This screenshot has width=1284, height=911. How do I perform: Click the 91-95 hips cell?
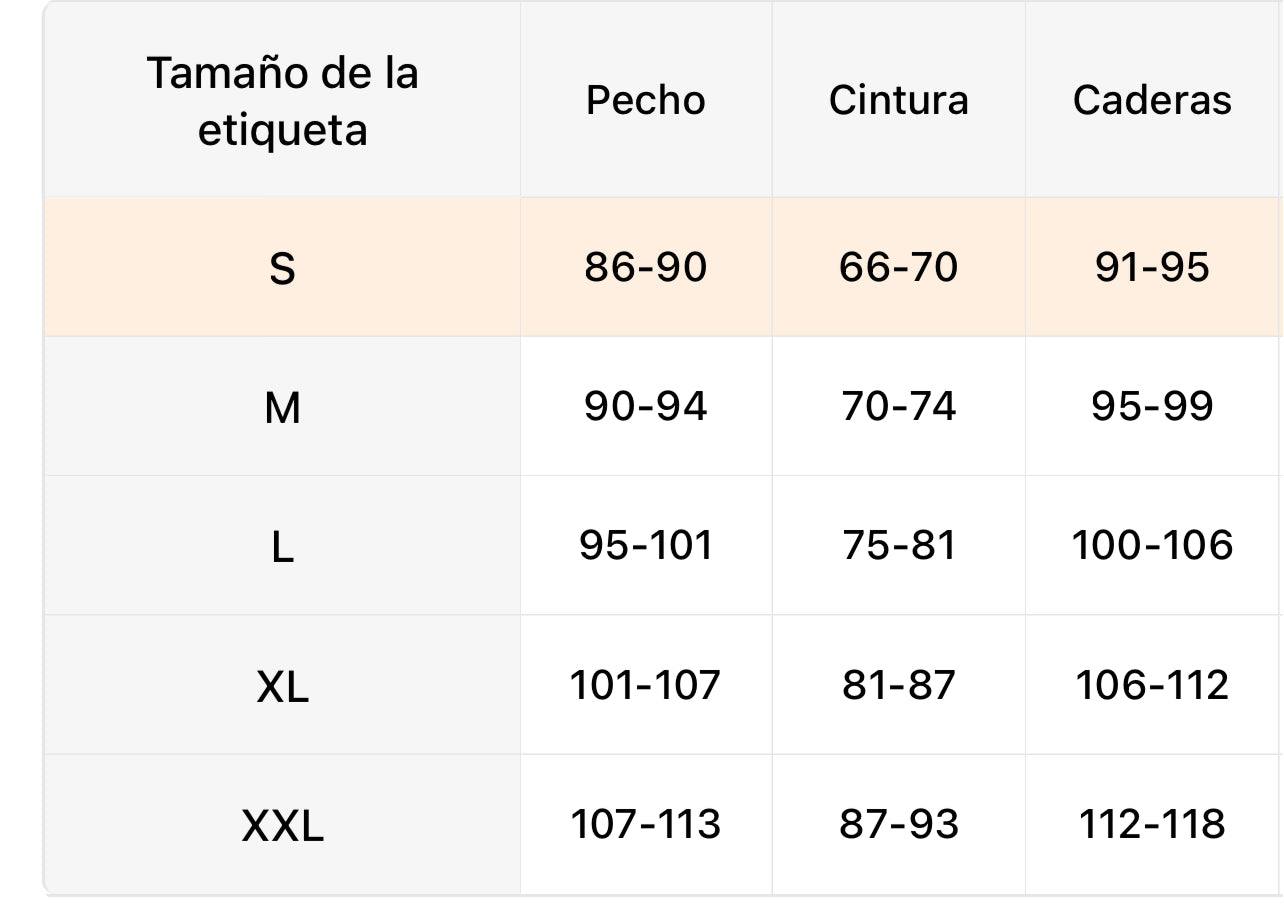click(x=1152, y=267)
